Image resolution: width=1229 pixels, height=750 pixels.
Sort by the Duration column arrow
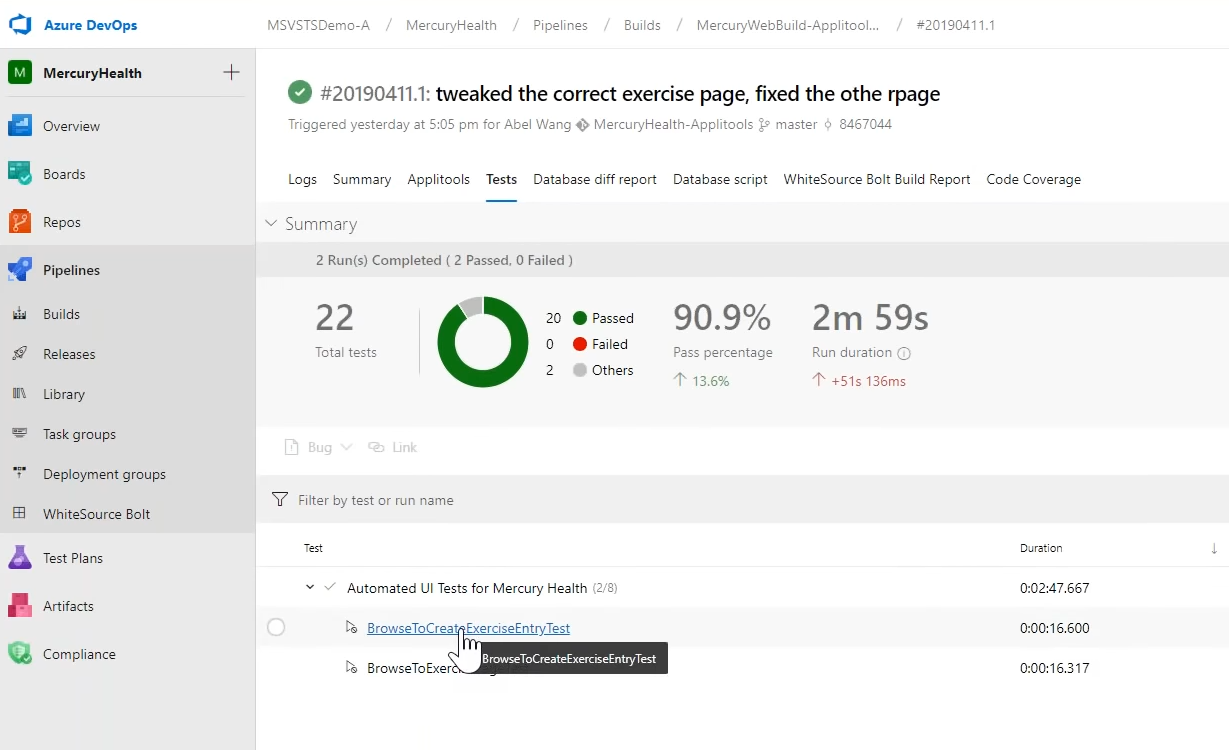click(x=1214, y=548)
